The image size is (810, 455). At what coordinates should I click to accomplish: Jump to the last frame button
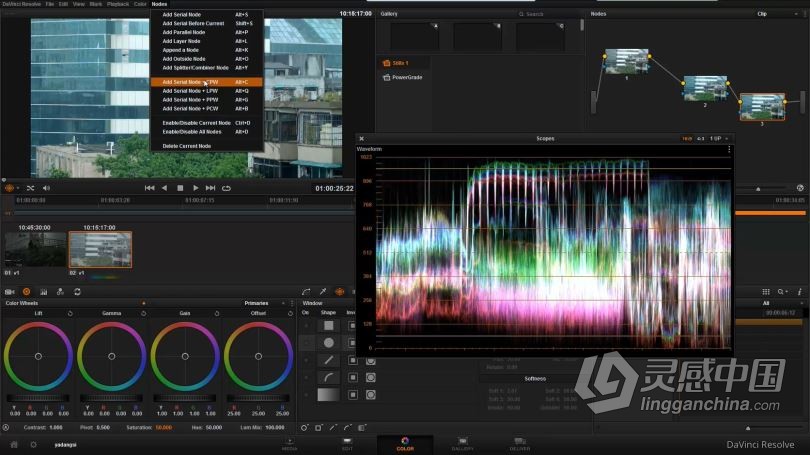[210, 188]
